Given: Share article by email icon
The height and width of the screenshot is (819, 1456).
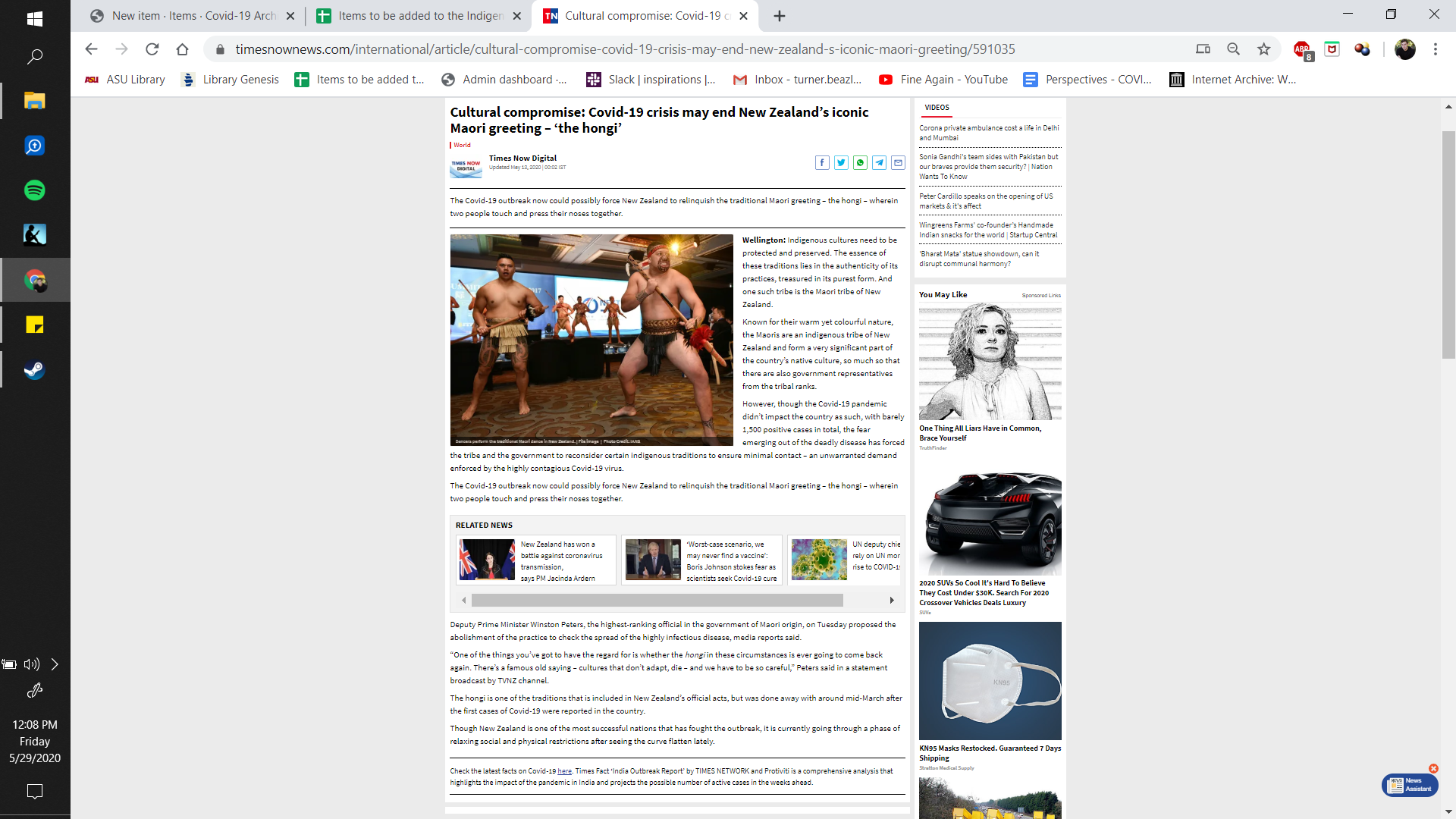Looking at the screenshot, I should point(898,162).
